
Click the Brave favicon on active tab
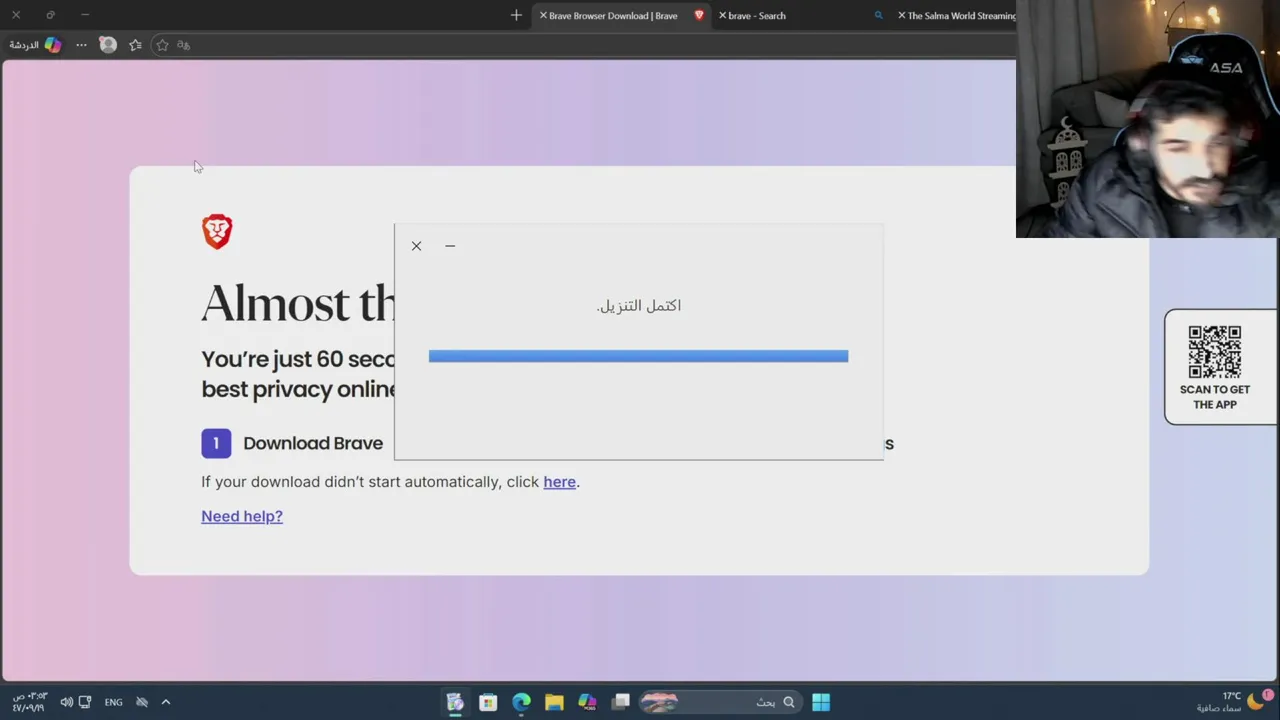click(x=699, y=15)
